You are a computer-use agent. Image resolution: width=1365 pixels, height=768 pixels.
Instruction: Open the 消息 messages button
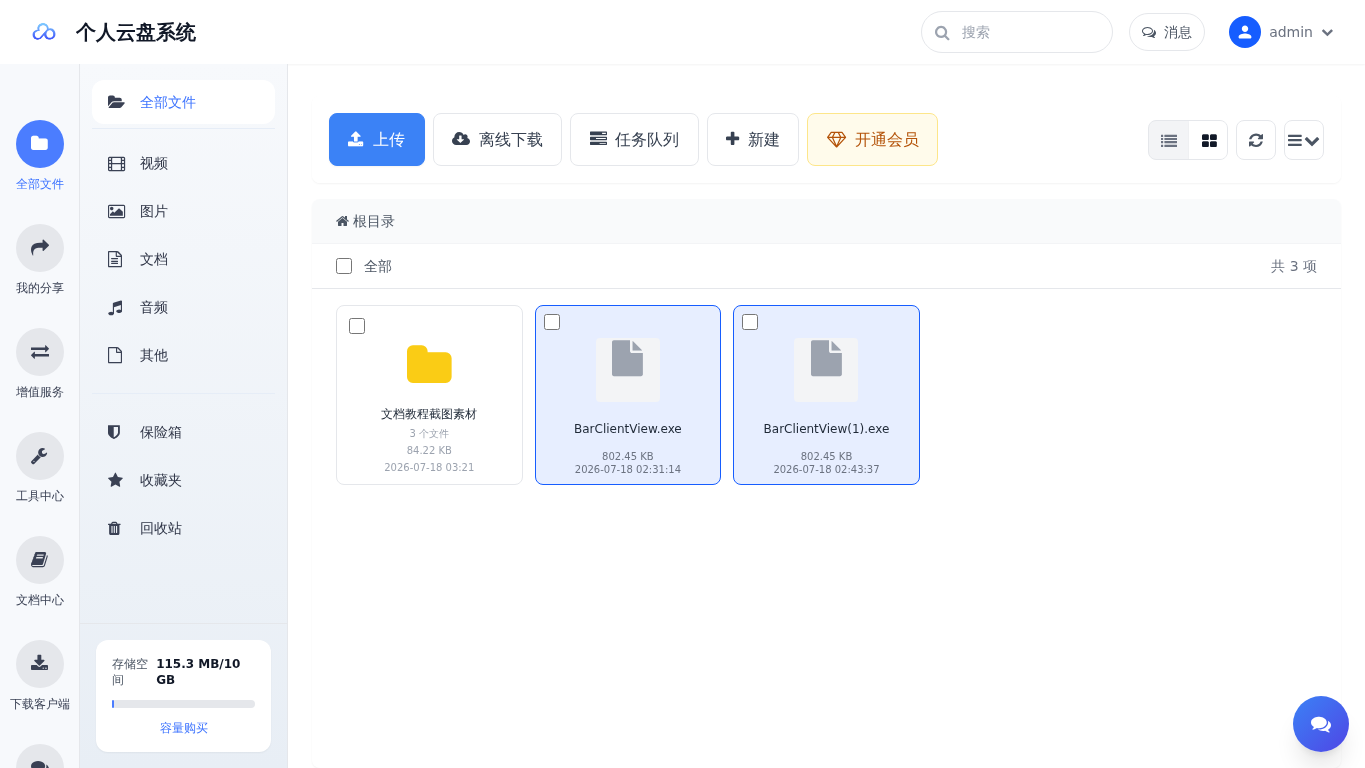[x=1167, y=32]
